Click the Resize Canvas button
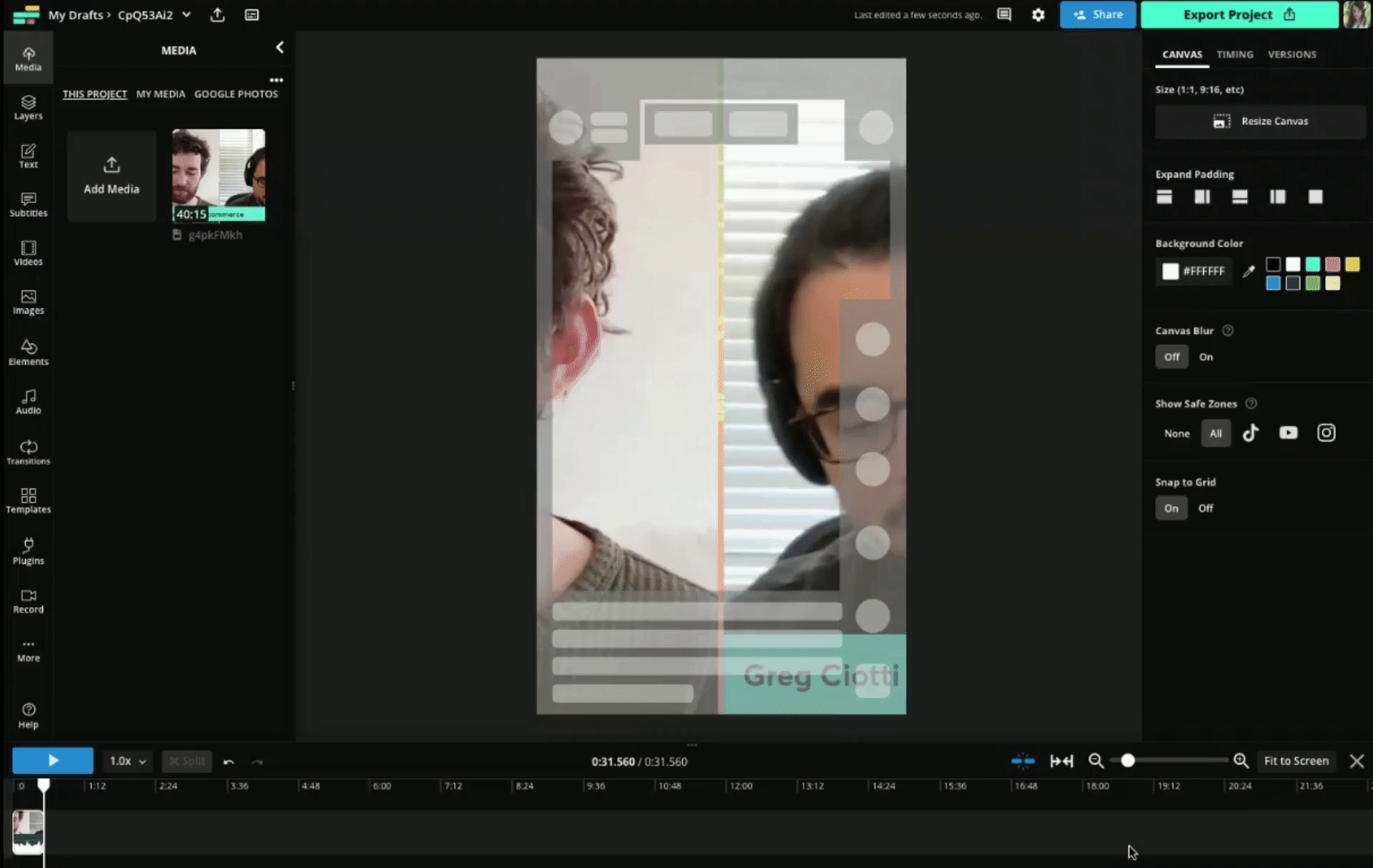Screen dimensions: 1373x868 (1260, 122)
